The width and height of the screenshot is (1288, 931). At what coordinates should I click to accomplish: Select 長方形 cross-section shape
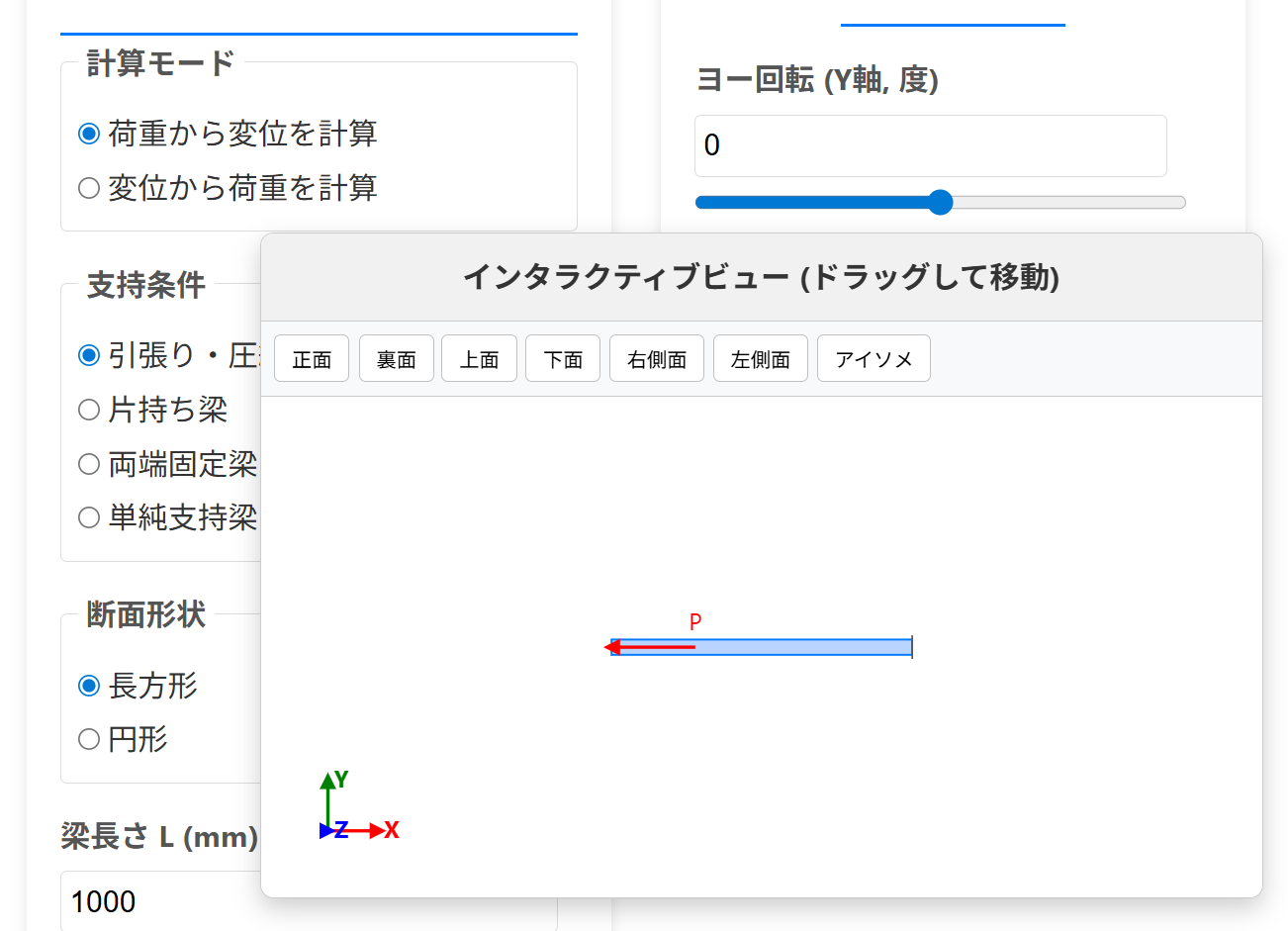click(89, 686)
